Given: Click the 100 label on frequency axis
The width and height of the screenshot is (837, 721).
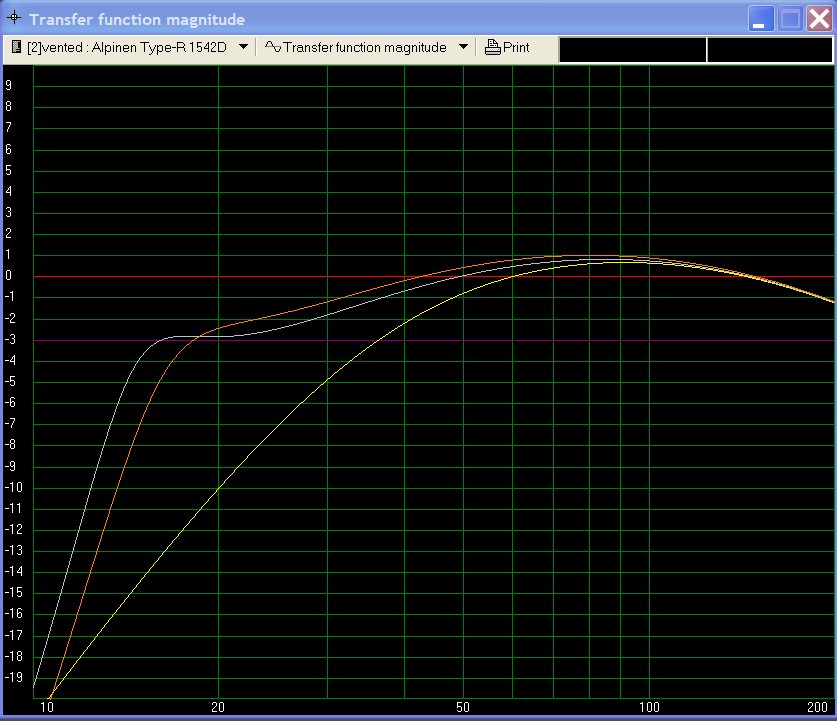Looking at the screenshot, I should click(650, 708).
